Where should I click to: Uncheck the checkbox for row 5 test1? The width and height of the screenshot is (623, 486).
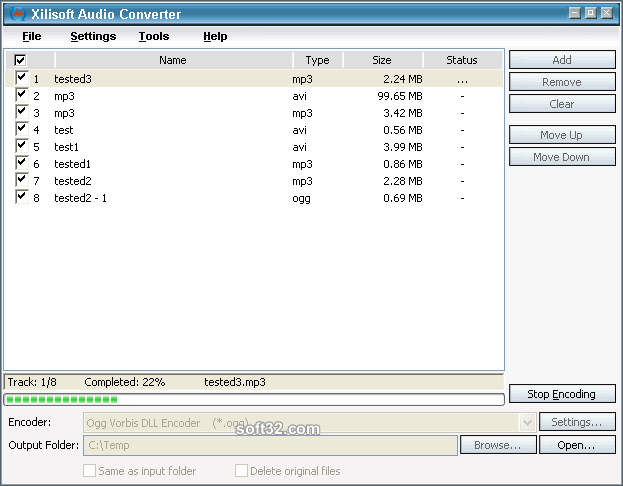pos(22,146)
